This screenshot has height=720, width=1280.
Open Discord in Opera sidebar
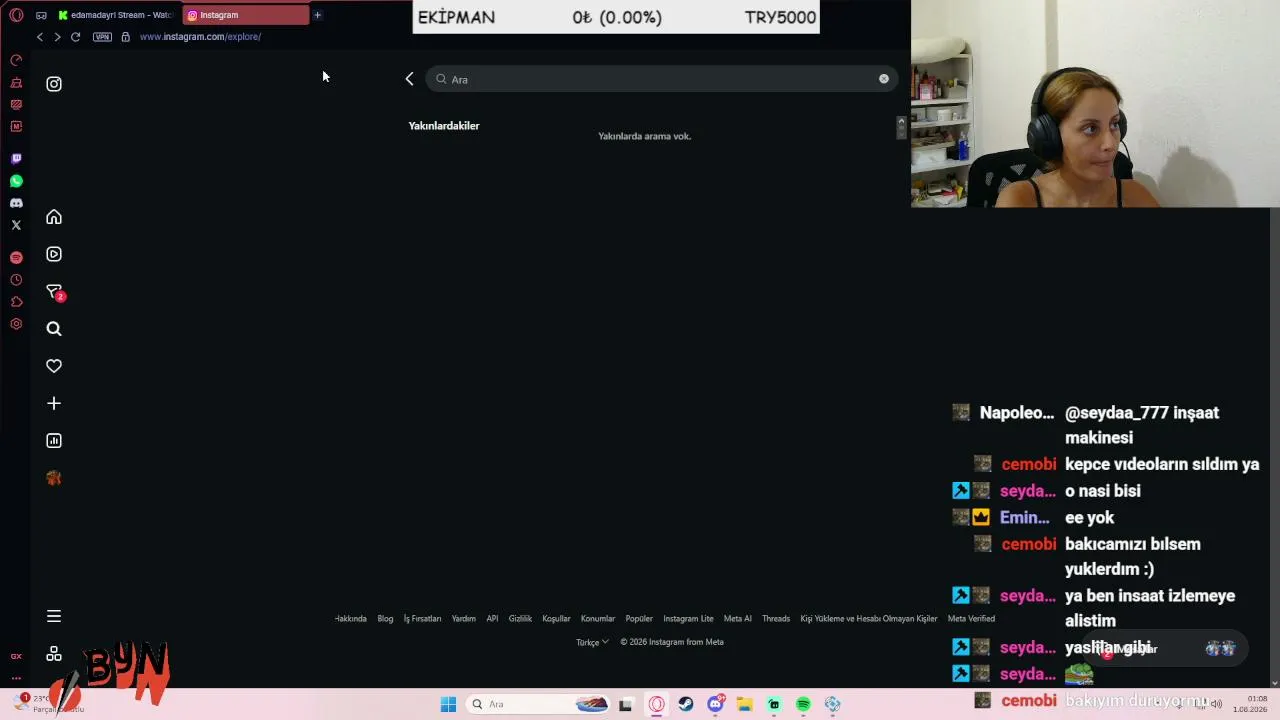[x=16, y=203]
